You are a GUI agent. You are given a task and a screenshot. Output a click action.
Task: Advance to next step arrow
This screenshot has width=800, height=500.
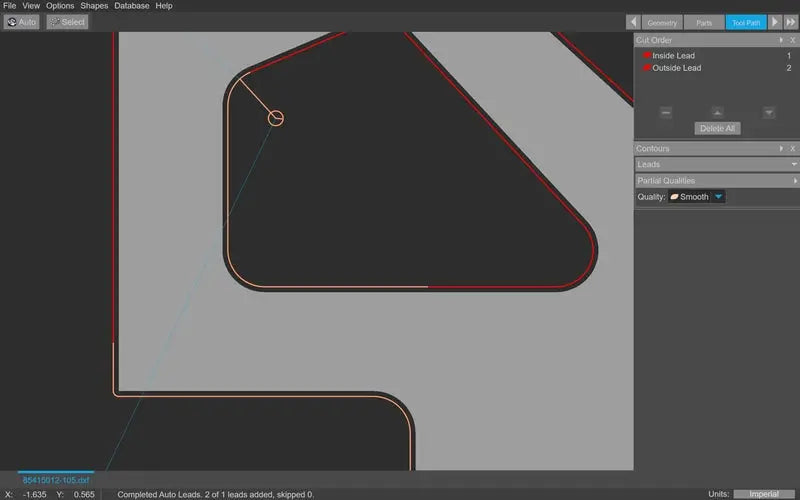click(775, 22)
